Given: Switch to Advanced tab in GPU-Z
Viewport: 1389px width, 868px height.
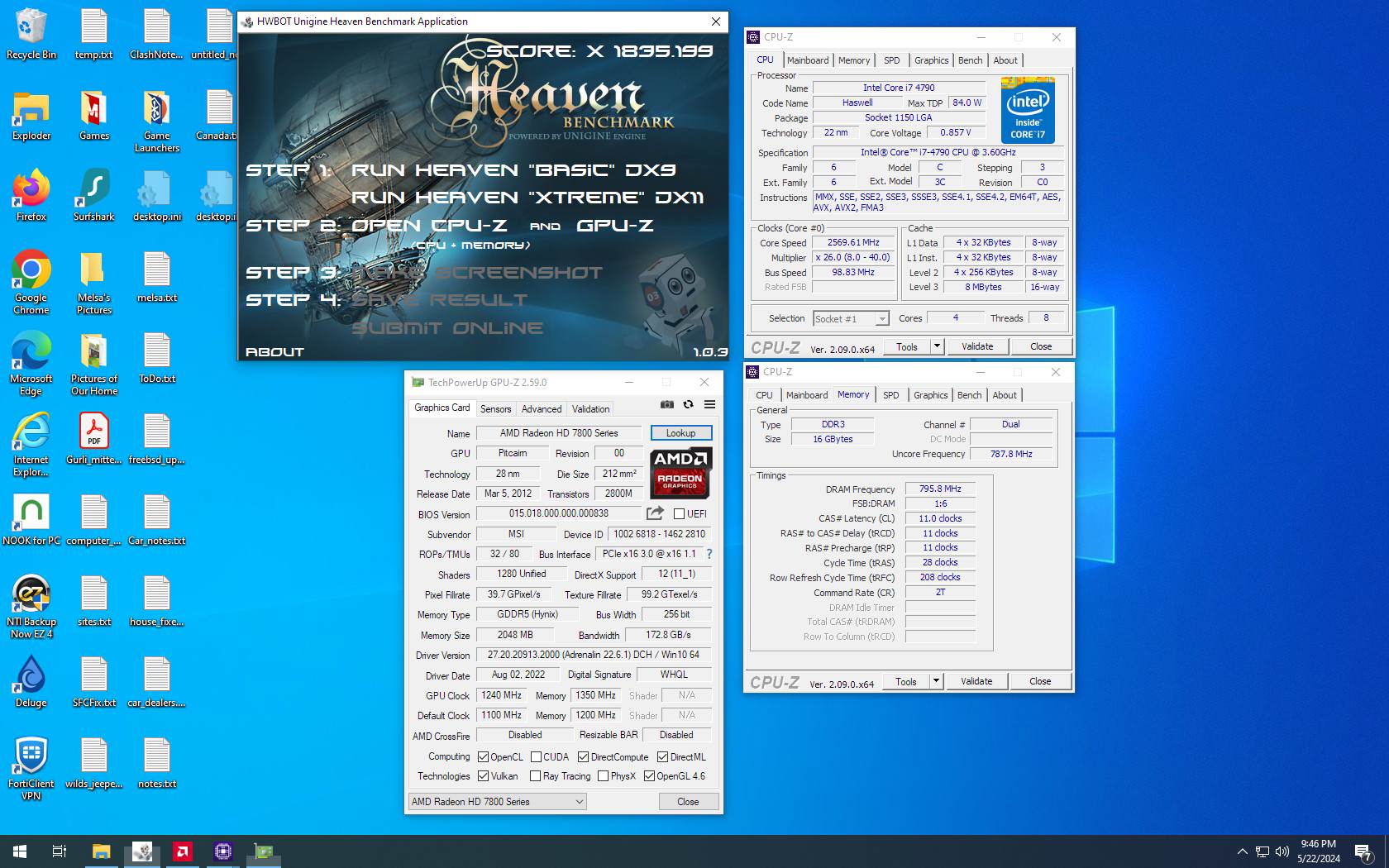Looking at the screenshot, I should (x=542, y=409).
